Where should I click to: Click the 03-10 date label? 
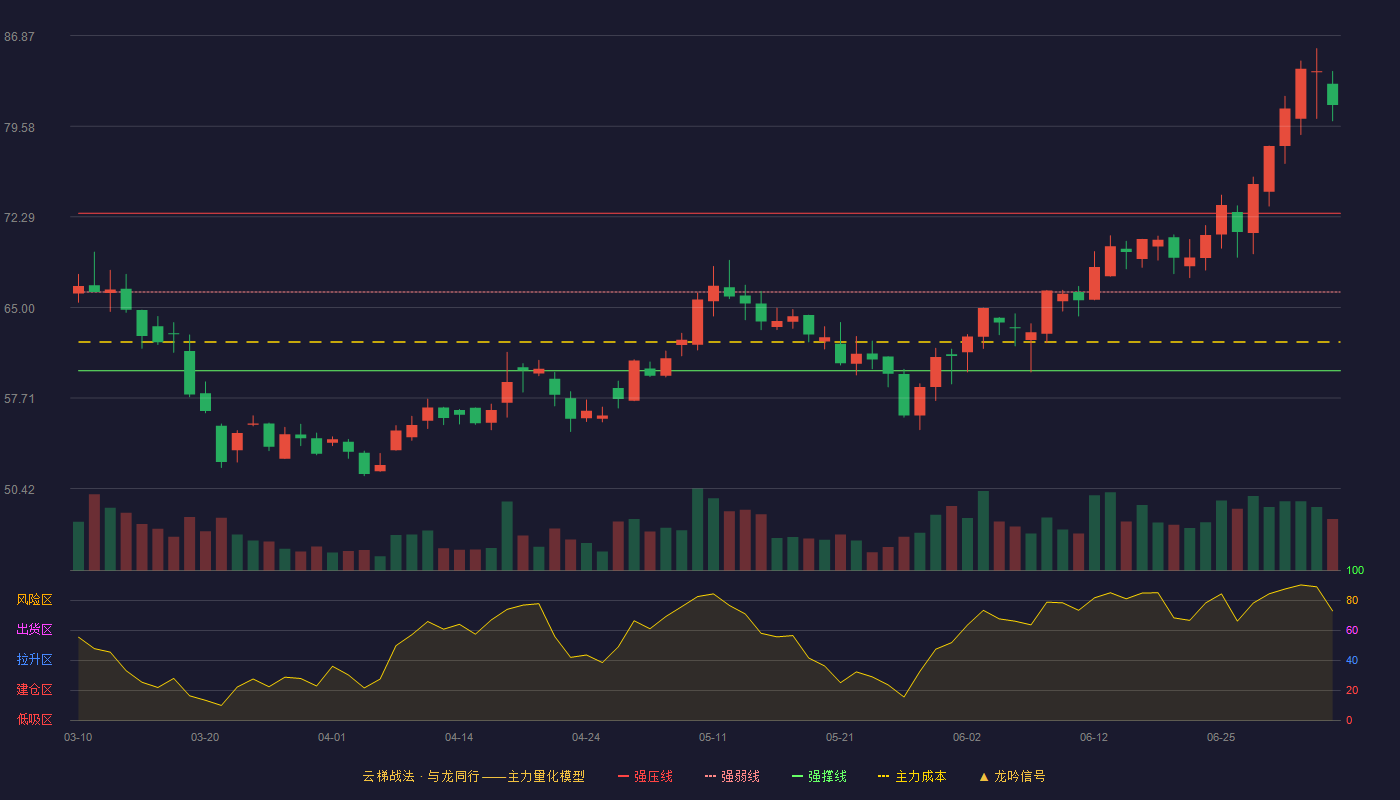point(78,737)
